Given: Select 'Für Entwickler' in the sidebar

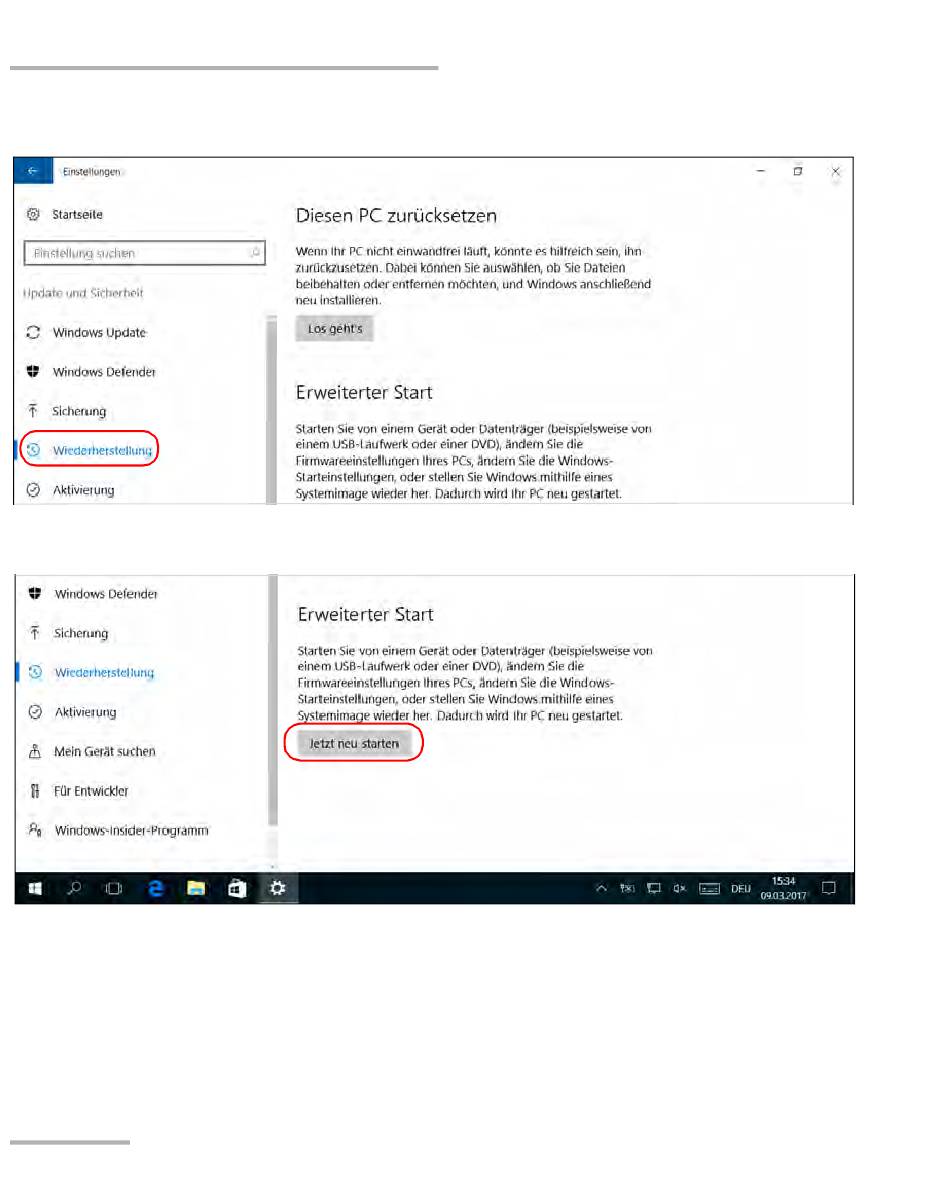Looking at the screenshot, I should coord(91,791).
